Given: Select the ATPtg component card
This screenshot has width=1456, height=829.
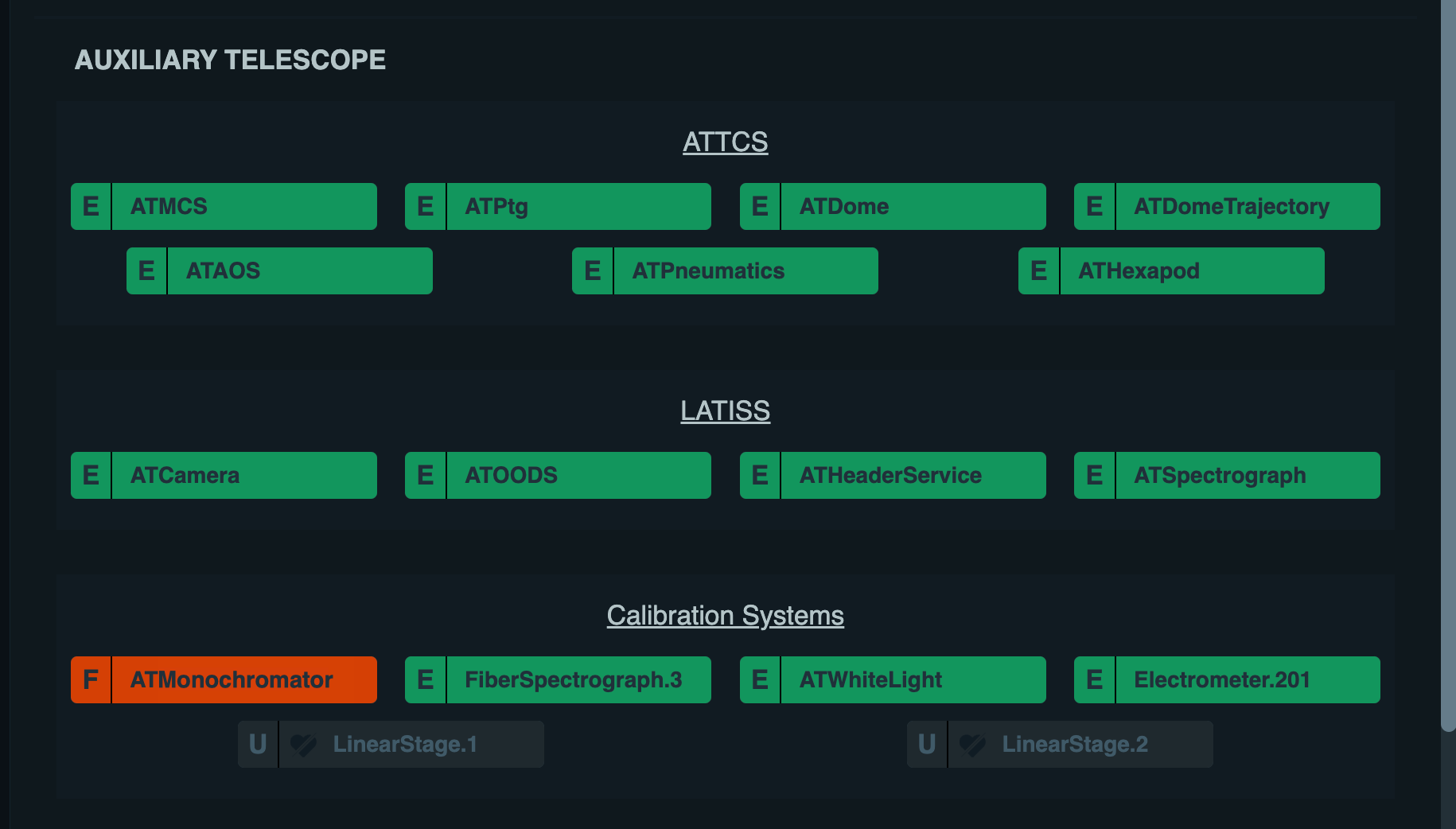Looking at the screenshot, I should (579, 206).
